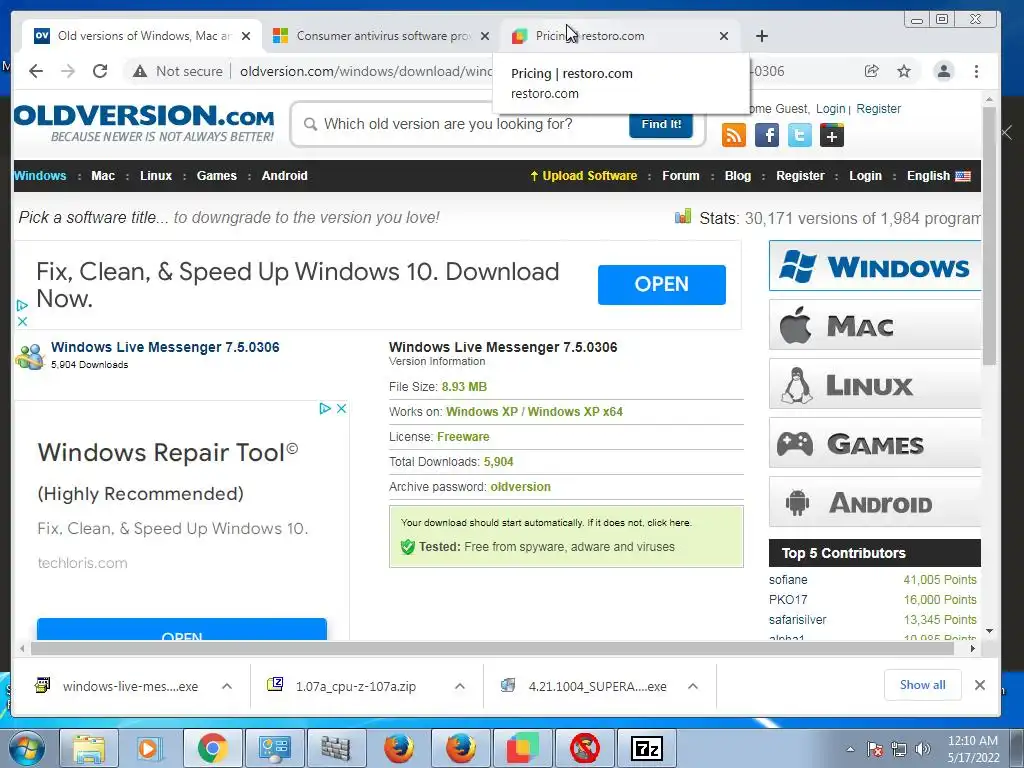Bookmark this page with the star icon

coord(904,71)
